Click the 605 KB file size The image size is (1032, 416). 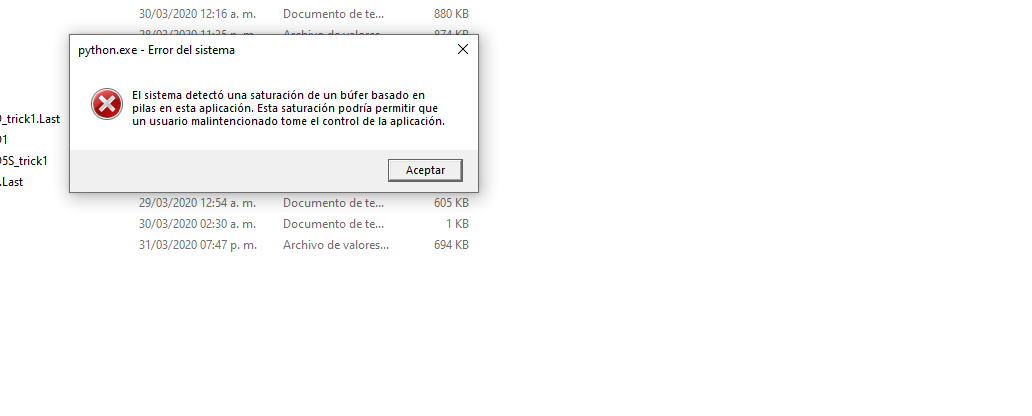pos(452,203)
